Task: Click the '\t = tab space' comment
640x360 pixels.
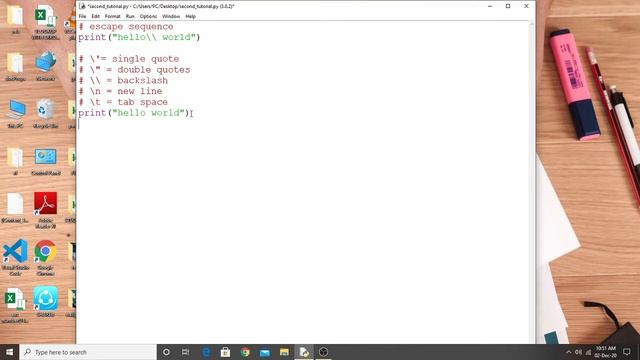Action: [123, 102]
